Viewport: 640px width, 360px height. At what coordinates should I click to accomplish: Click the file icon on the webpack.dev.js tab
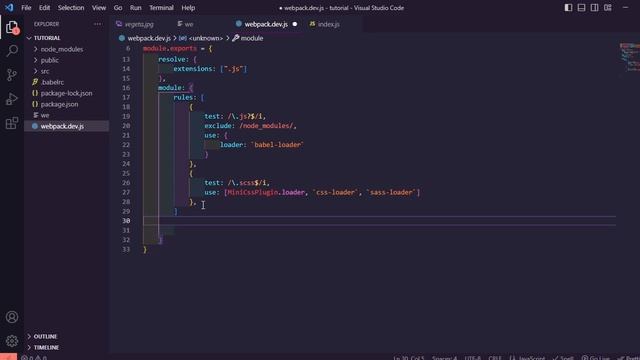click(239, 24)
